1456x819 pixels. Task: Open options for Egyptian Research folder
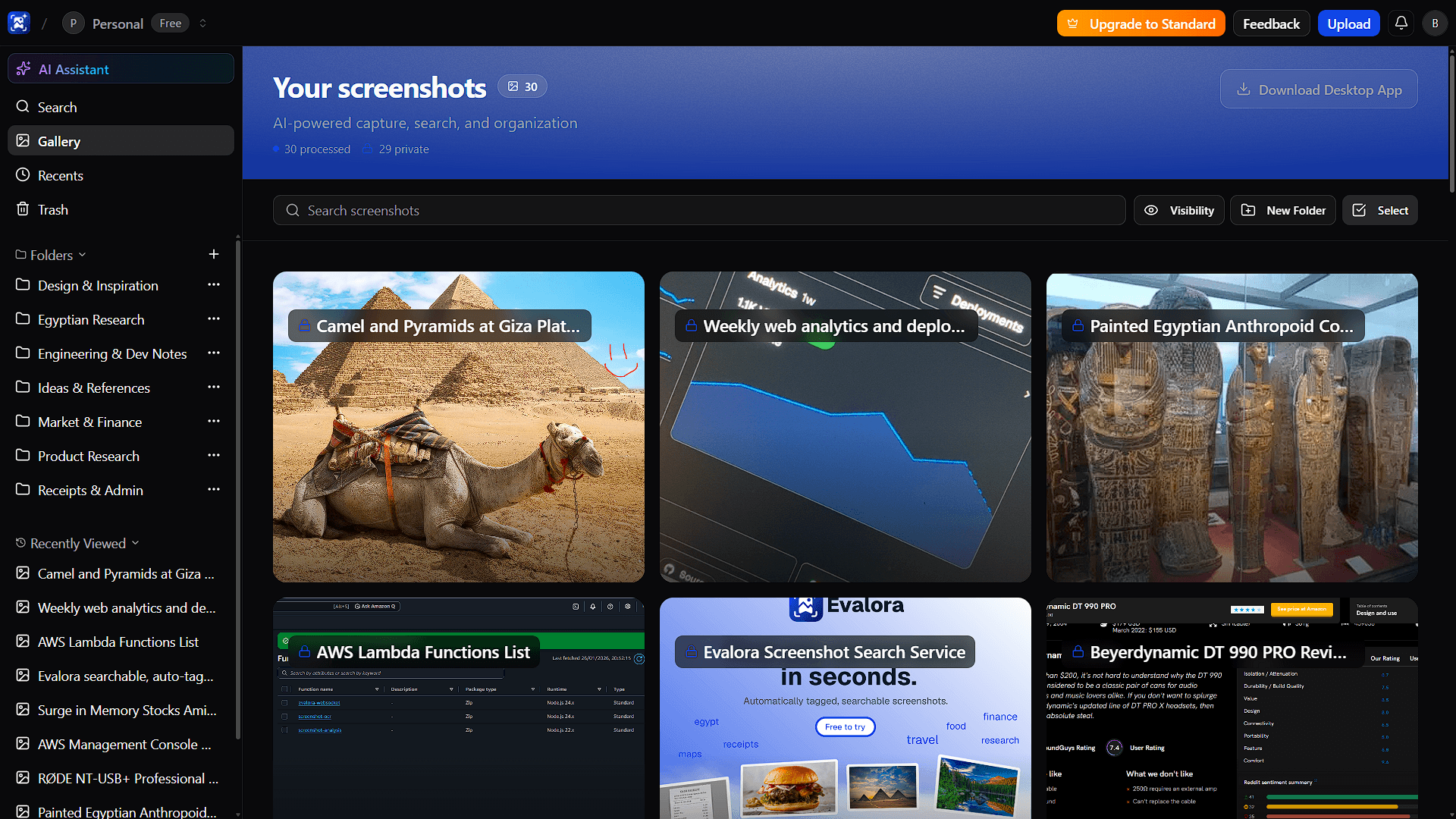tap(214, 319)
